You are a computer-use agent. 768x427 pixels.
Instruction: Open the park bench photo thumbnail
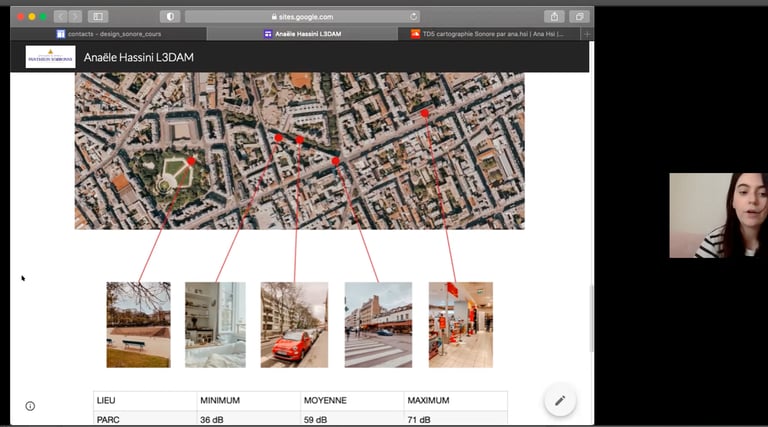(x=139, y=325)
